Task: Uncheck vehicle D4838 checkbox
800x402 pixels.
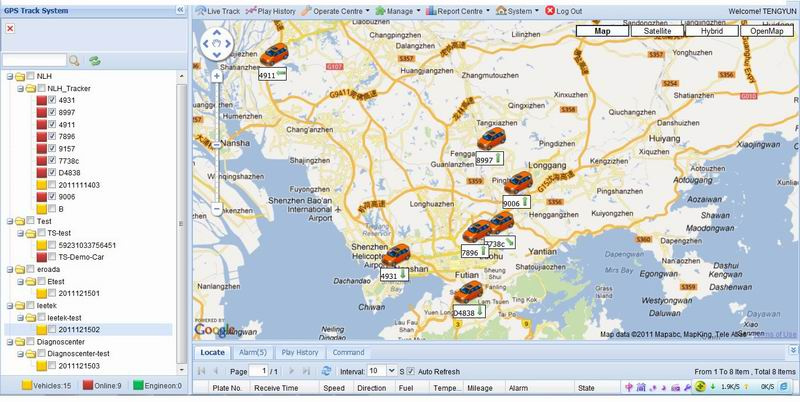Action: (52, 172)
